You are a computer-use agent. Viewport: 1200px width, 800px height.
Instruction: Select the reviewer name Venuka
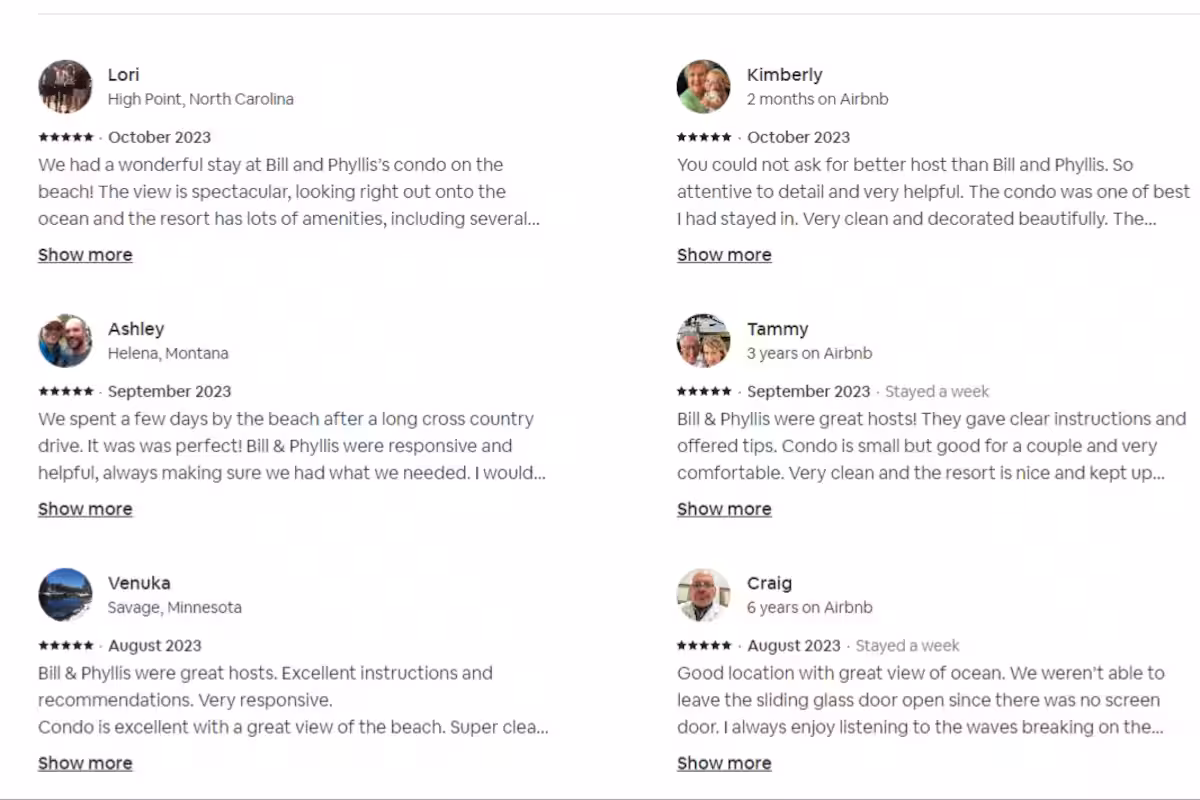pyautogui.click(x=139, y=583)
